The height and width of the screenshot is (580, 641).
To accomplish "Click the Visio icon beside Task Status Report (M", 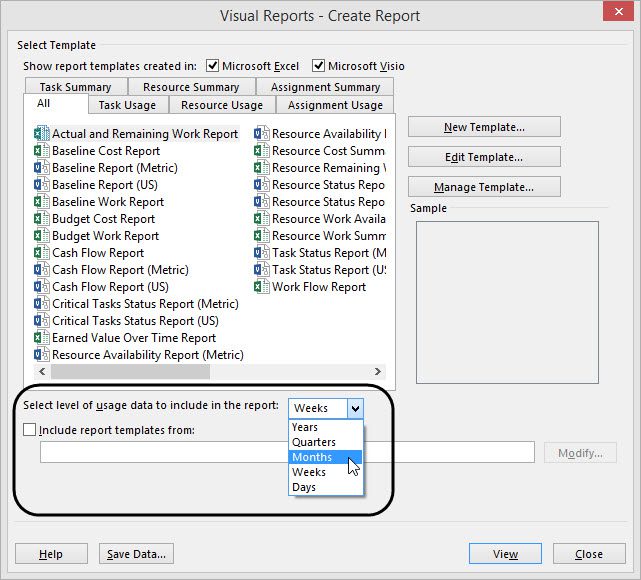I will (x=262, y=253).
